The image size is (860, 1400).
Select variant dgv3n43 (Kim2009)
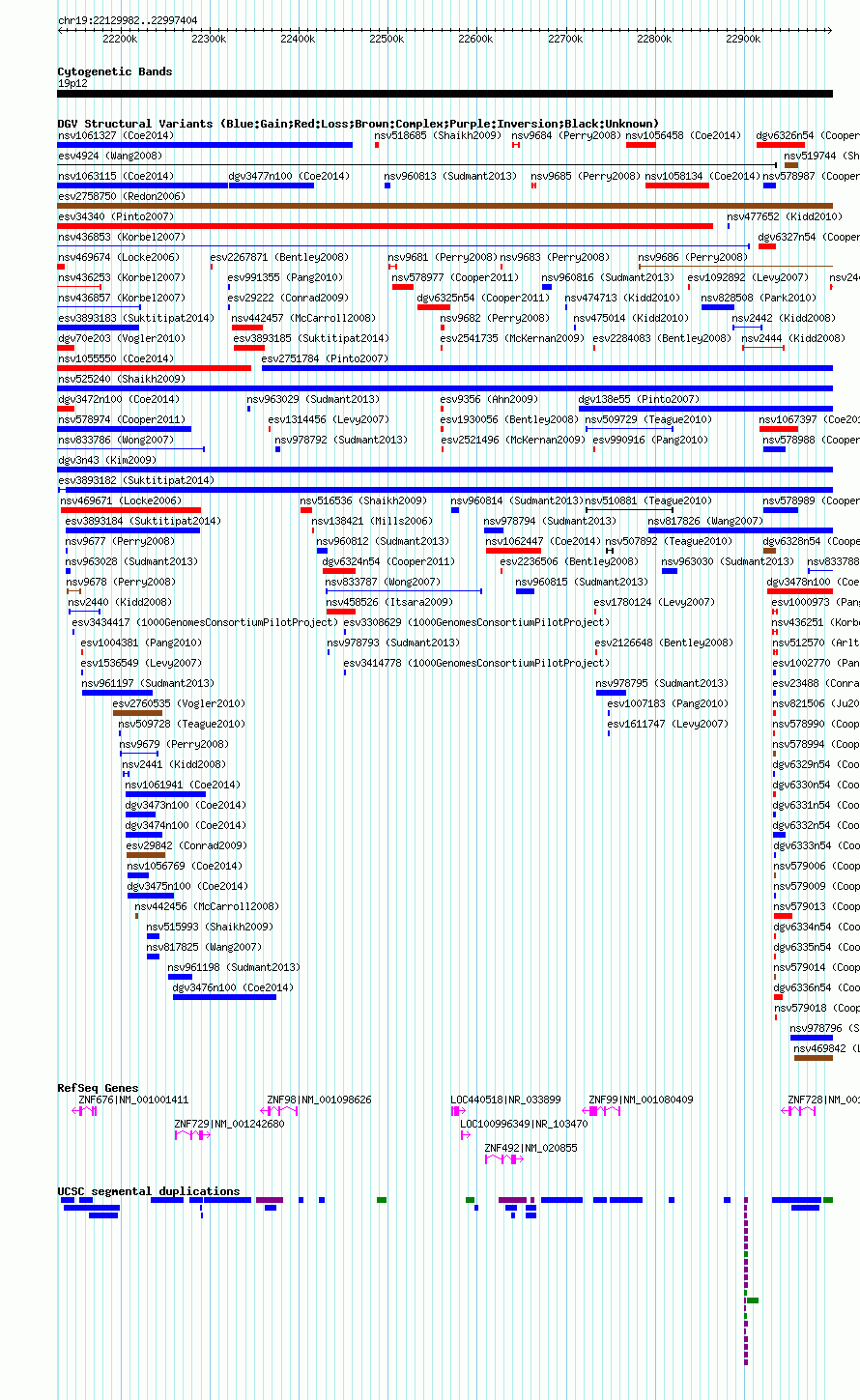(107, 460)
